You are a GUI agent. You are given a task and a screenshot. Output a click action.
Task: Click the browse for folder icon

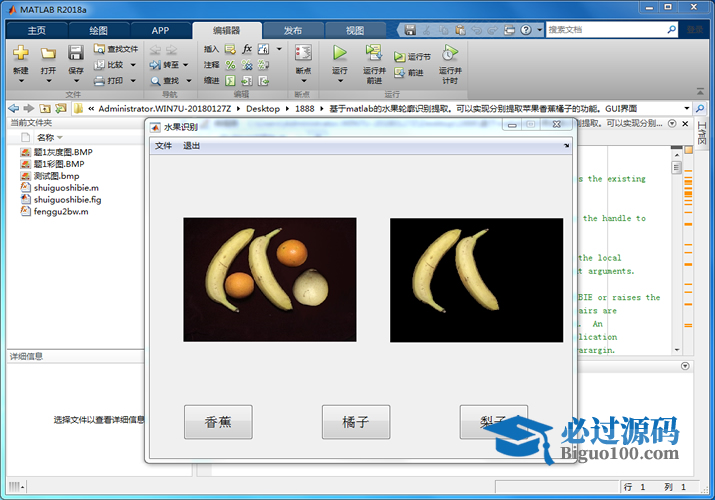[x=60, y=108]
